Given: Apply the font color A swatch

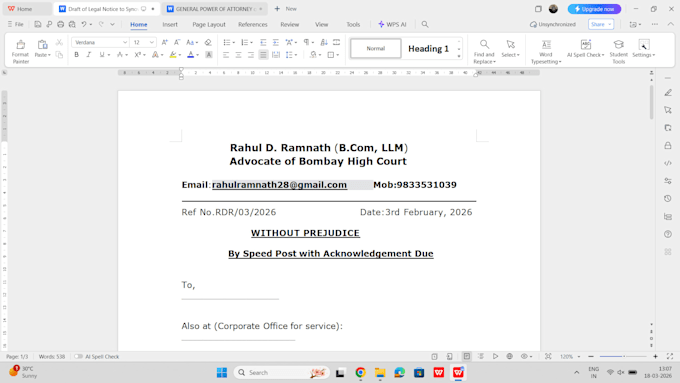Looking at the screenshot, I should tap(190, 55).
